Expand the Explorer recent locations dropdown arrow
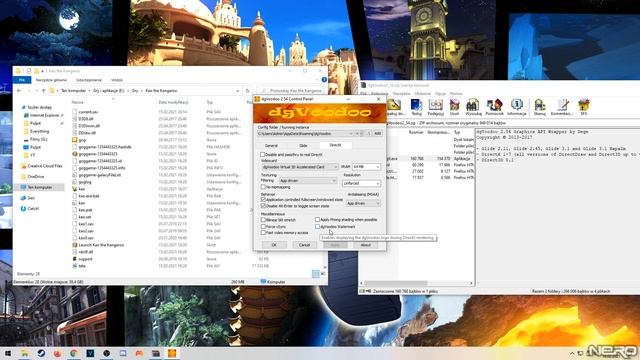 [x=37, y=91]
